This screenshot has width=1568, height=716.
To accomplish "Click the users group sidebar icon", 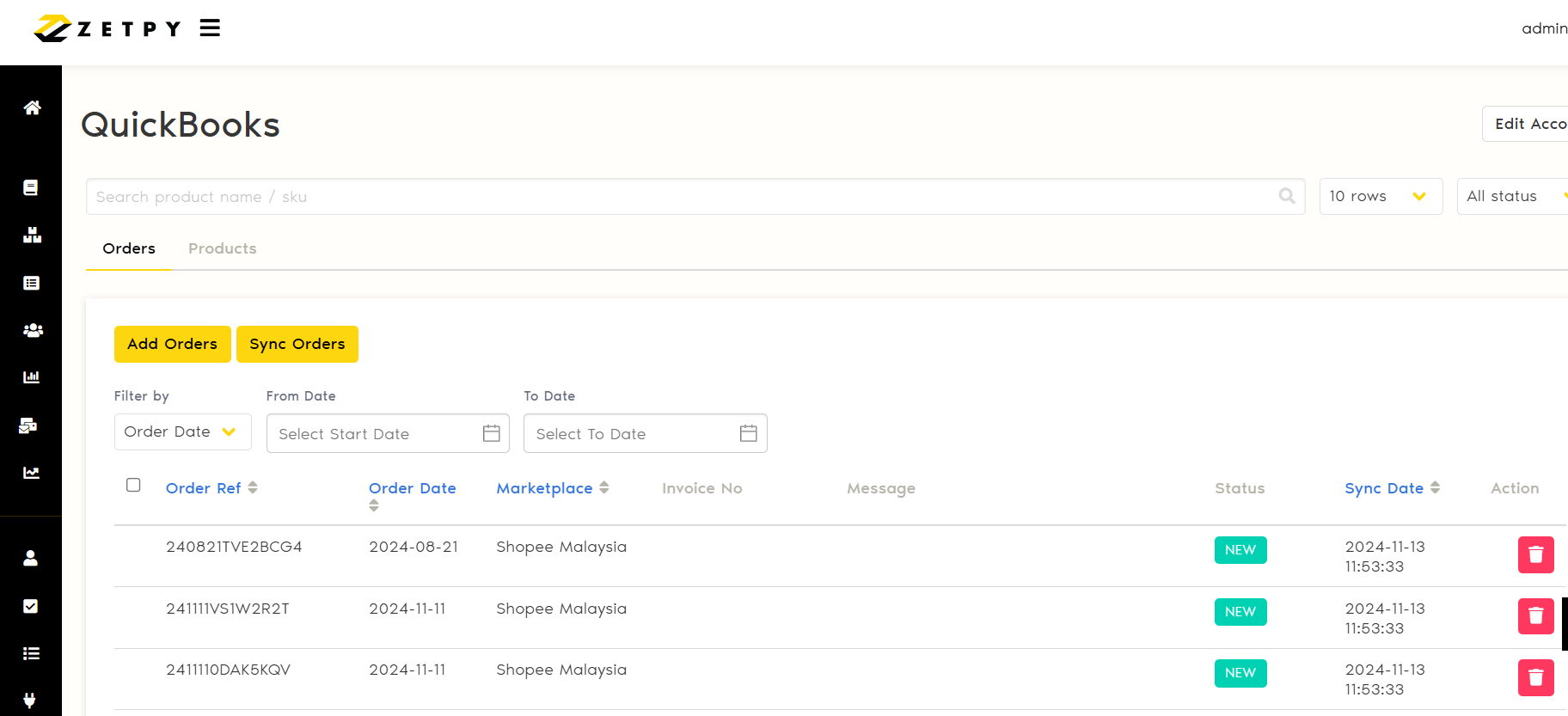I will tap(32, 330).
